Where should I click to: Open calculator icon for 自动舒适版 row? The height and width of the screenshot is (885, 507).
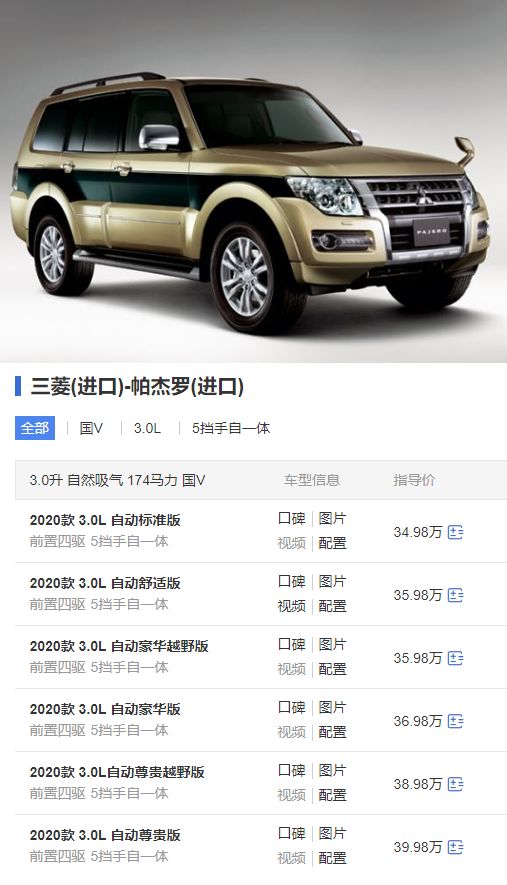[455, 595]
